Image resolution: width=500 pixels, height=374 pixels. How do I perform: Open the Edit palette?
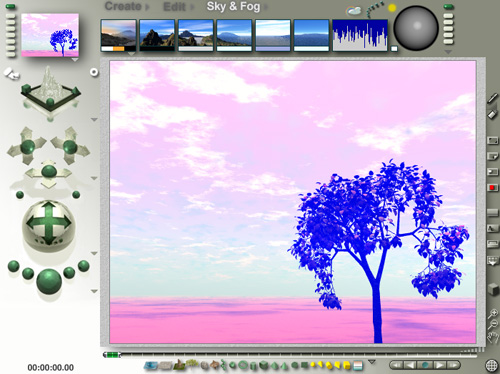coord(174,7)
